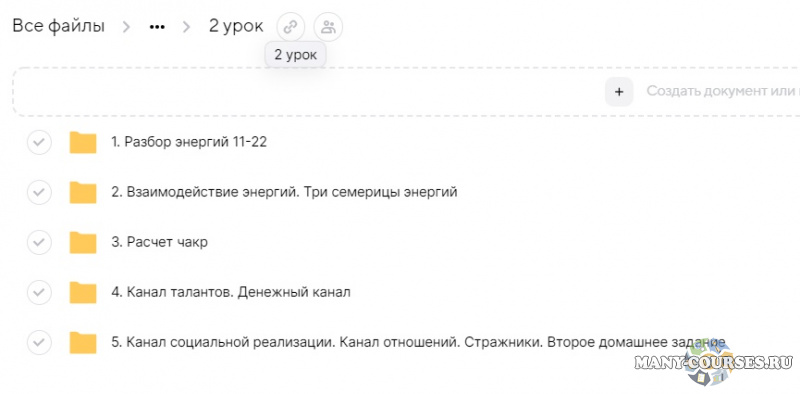Click folder icon for Канал талантов

click(x=83, y=292)
